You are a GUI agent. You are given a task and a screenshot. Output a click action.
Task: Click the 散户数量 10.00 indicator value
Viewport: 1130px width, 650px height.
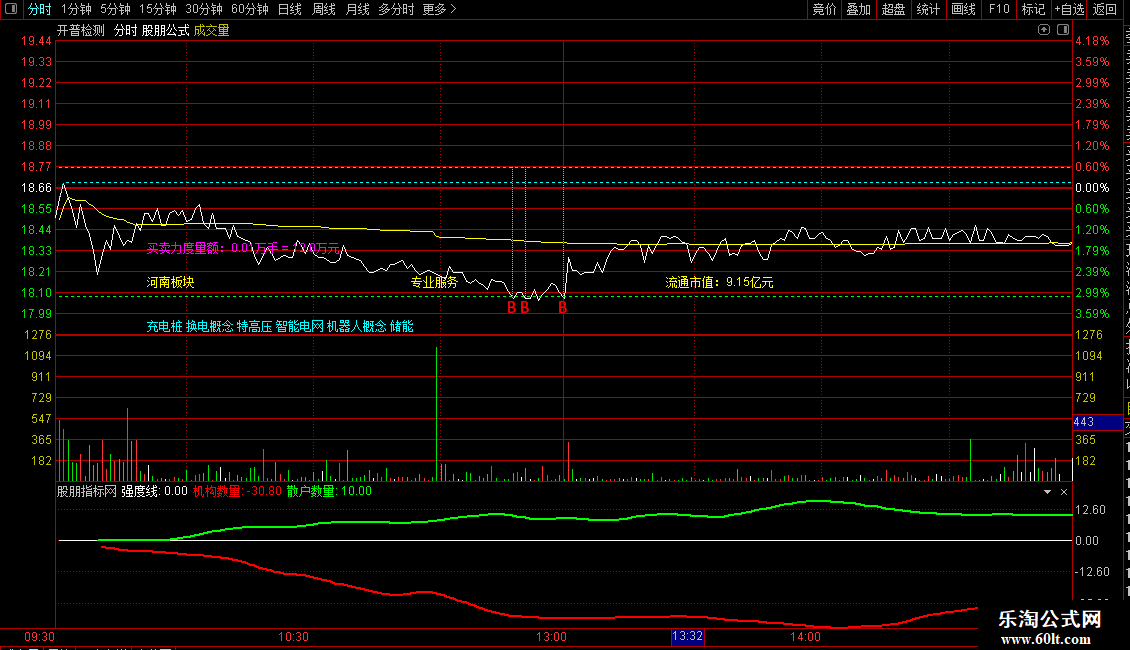(x=329, y=491)
